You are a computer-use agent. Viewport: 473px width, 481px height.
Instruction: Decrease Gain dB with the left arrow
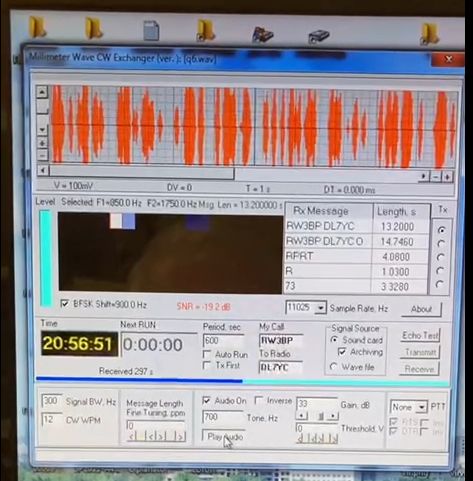[x=302, y=416]
